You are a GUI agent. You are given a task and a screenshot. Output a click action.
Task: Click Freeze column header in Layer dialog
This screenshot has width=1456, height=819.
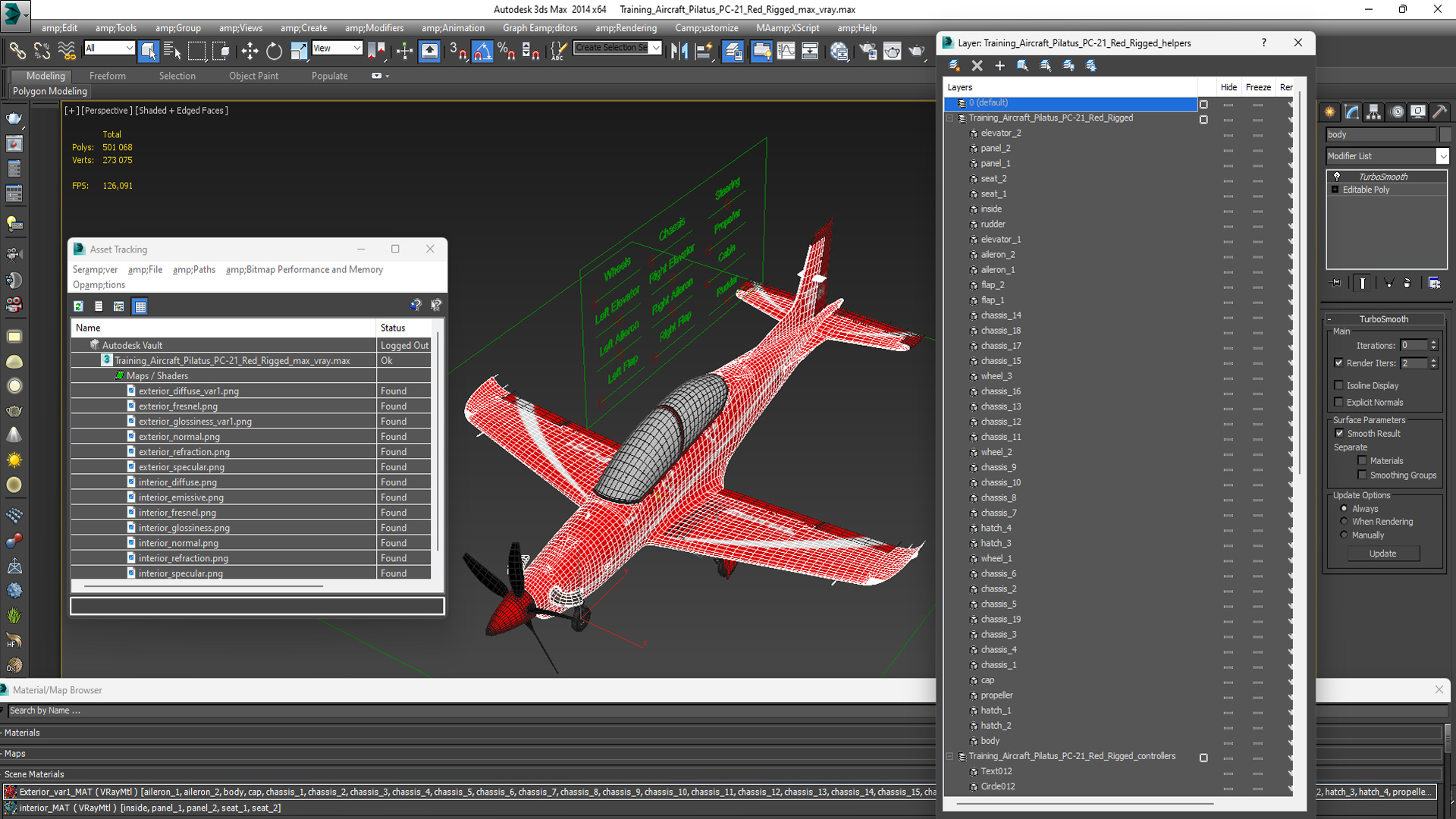point(1258,87)
